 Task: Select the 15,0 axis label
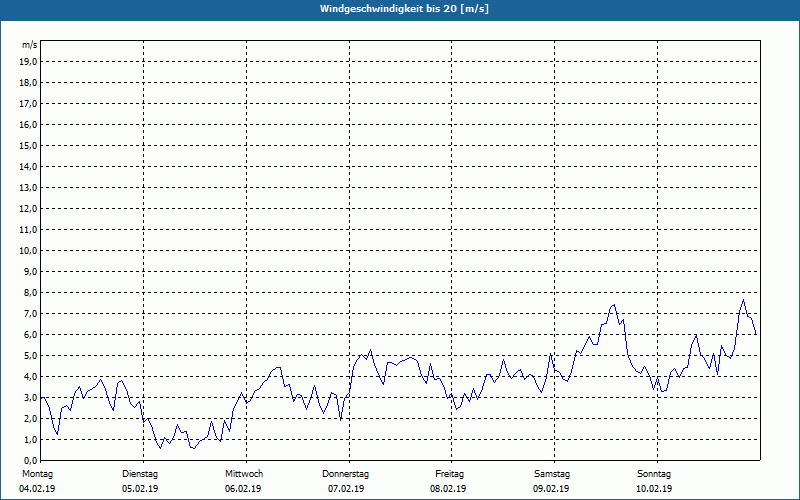28,145
